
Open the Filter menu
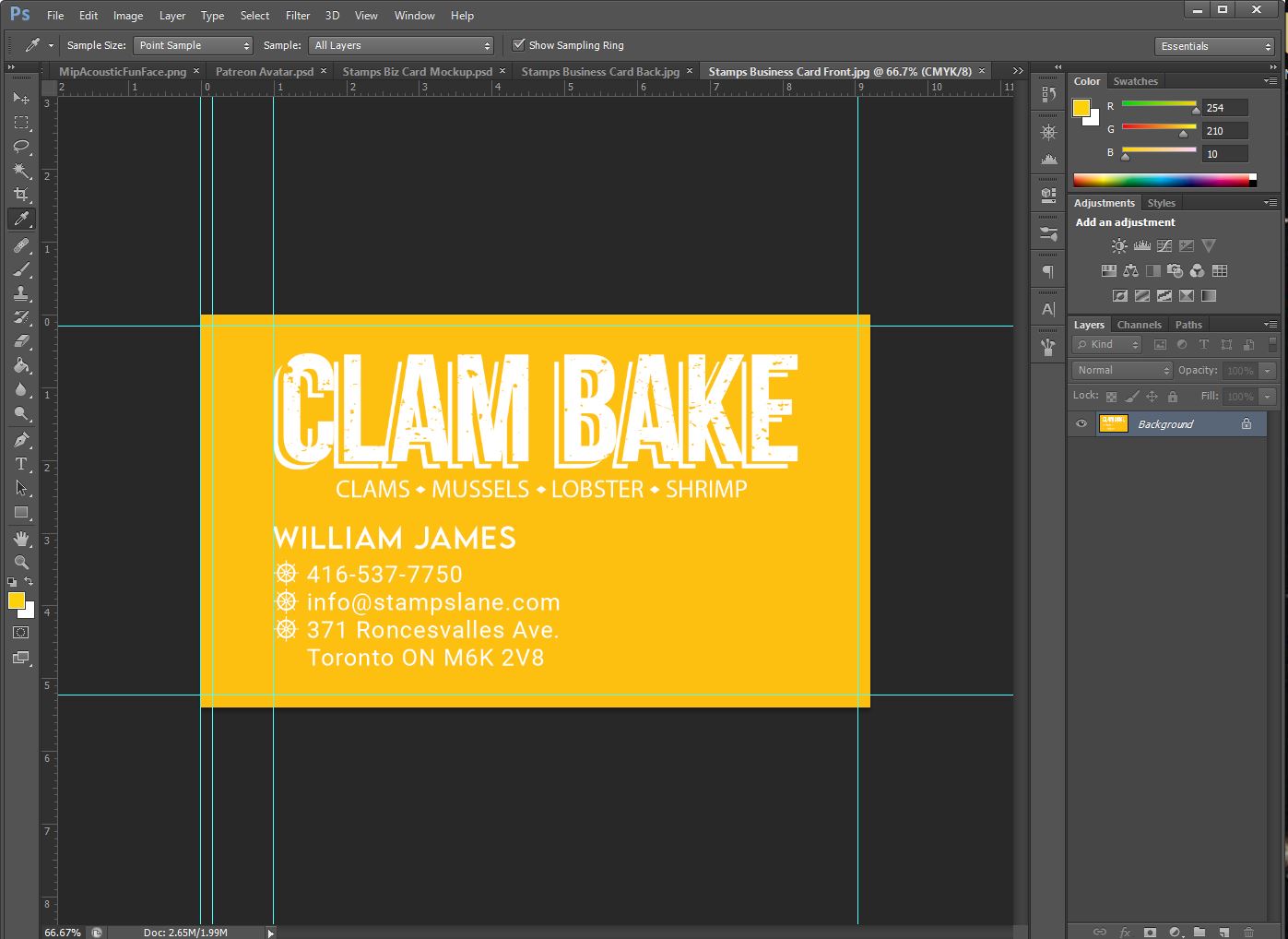(298, 16)
